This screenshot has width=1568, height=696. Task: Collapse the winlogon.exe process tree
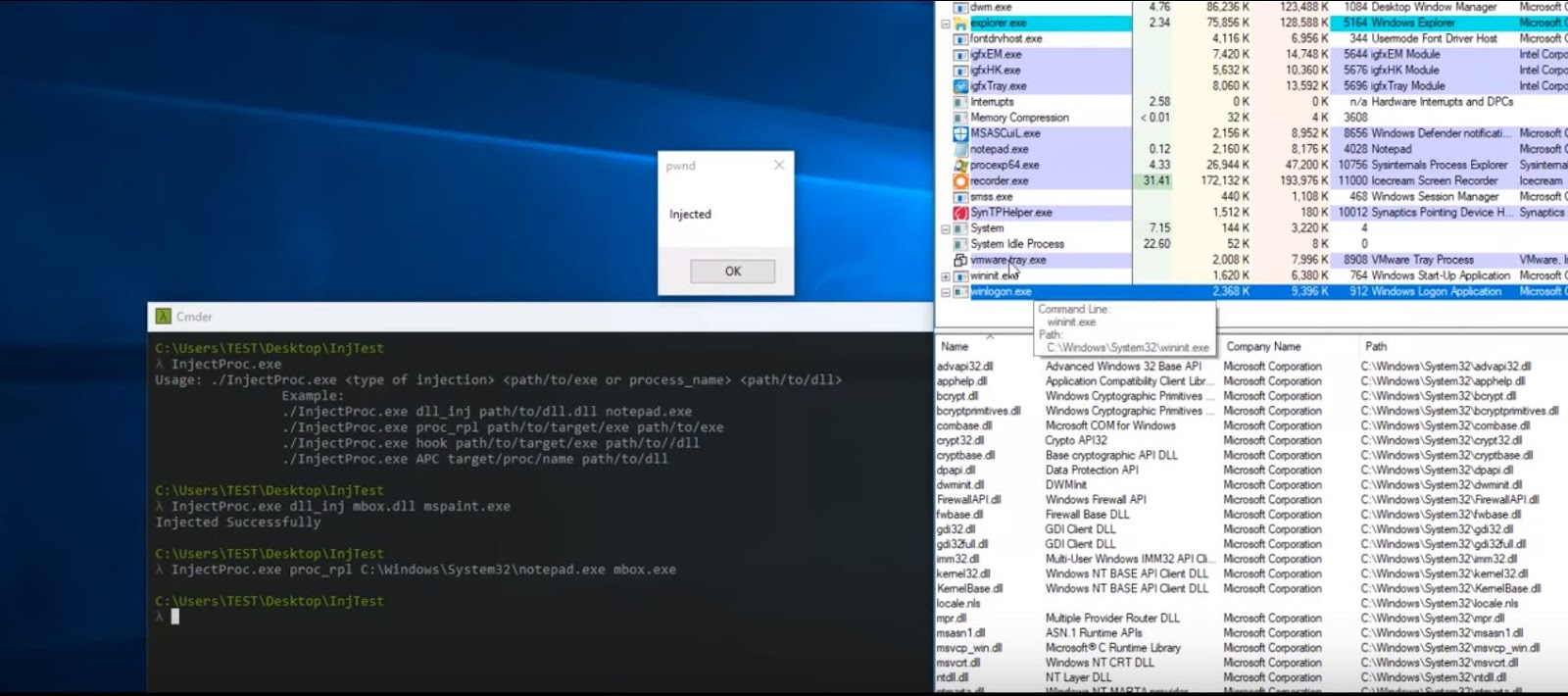[946, 292]
